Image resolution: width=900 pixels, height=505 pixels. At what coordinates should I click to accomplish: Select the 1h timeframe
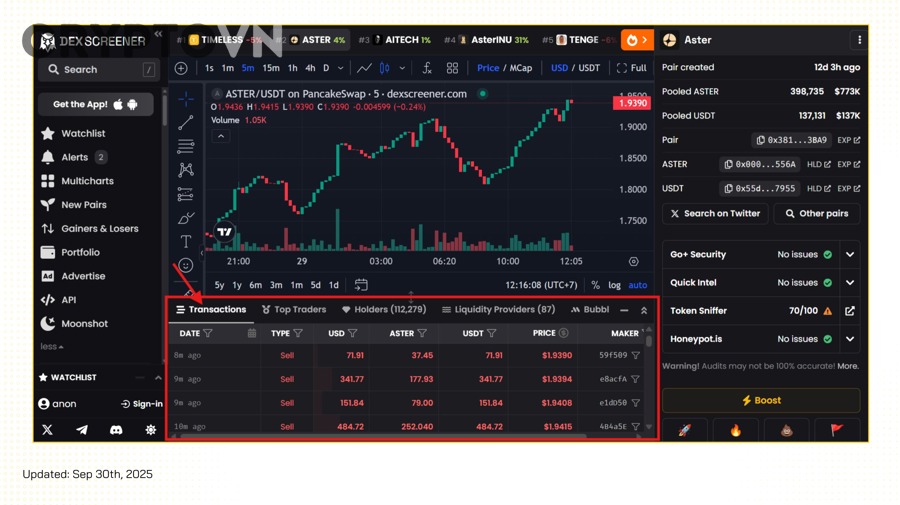coord(293,68)
